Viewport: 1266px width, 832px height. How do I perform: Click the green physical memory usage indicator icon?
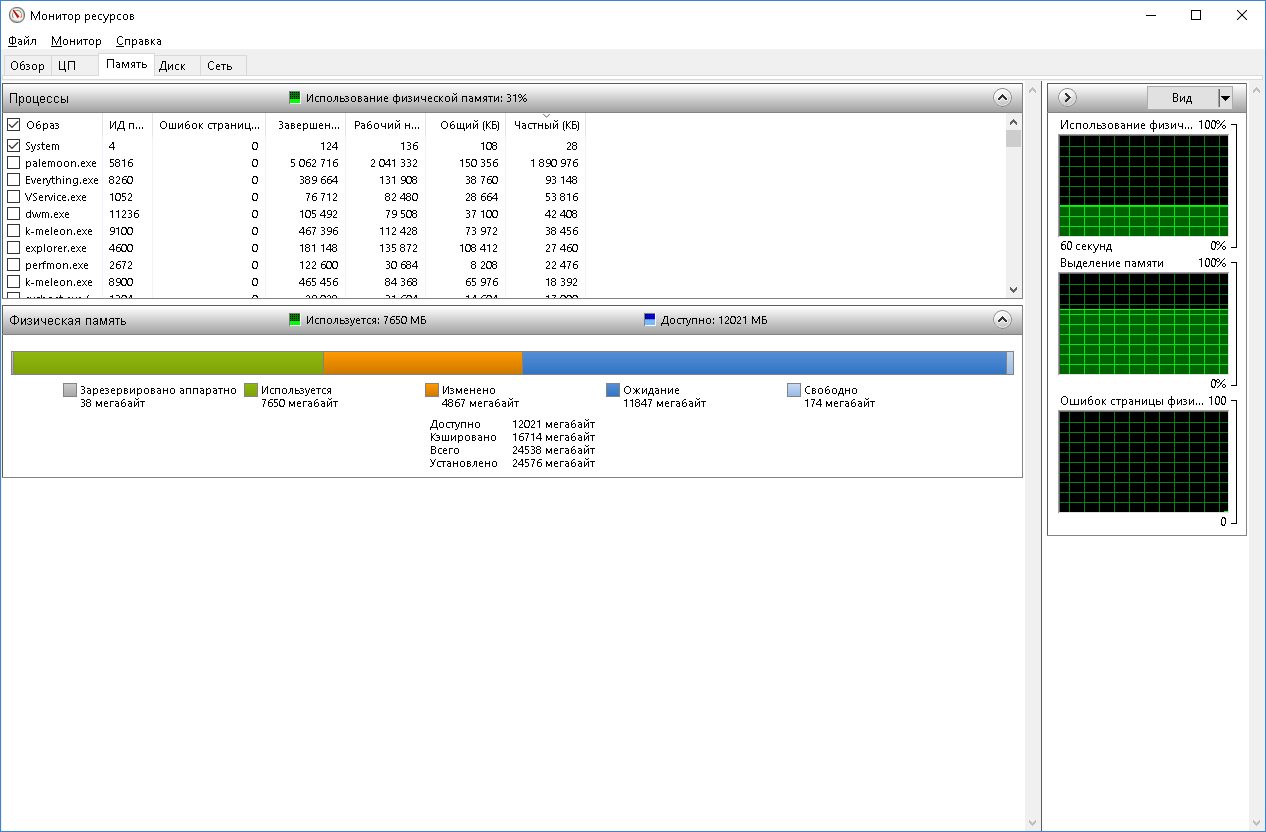[295, 98]
